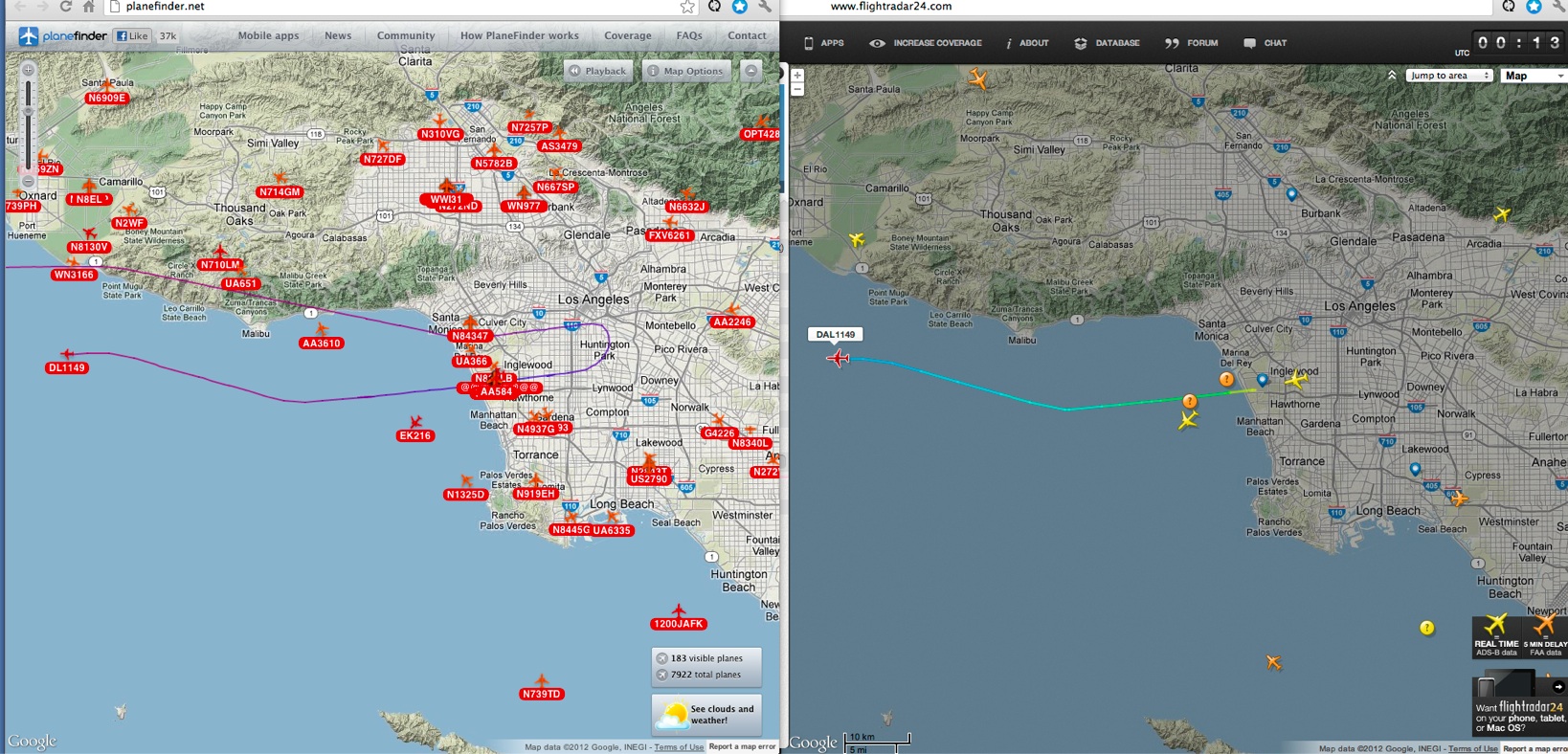Click the total planes counter icon
The height and width of the screenshot is (754, 1568).
tap(661, 675)
